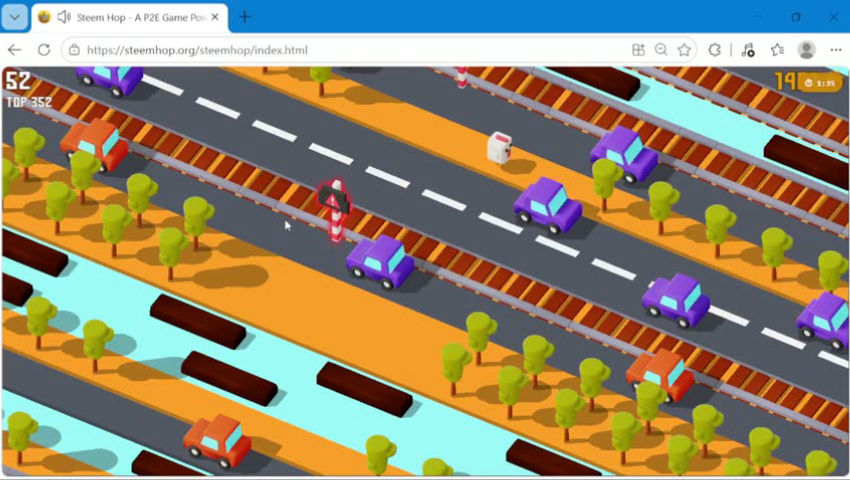Refresh the Steem Hop page
The image size is (850, 480).
pyautogui.click(x=44, y=50)
